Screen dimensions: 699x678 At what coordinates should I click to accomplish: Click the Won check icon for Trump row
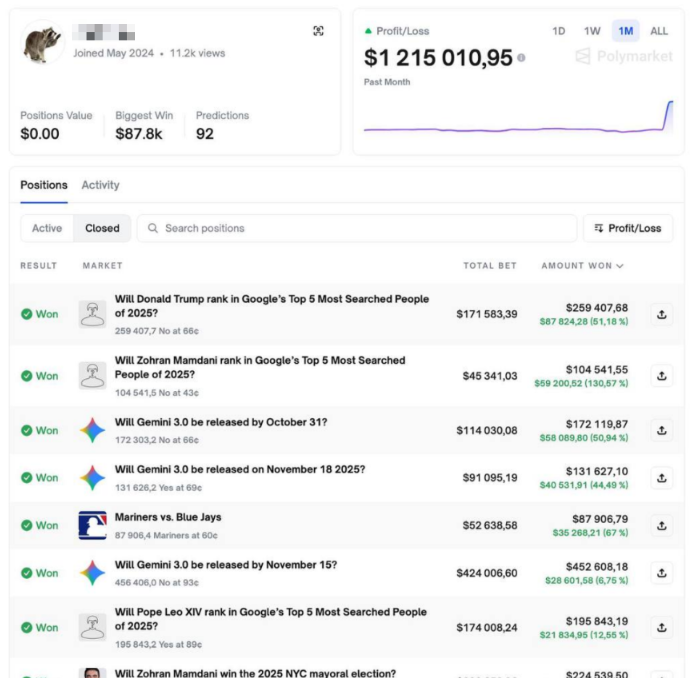pyautogui.click(x=27, y=314)
